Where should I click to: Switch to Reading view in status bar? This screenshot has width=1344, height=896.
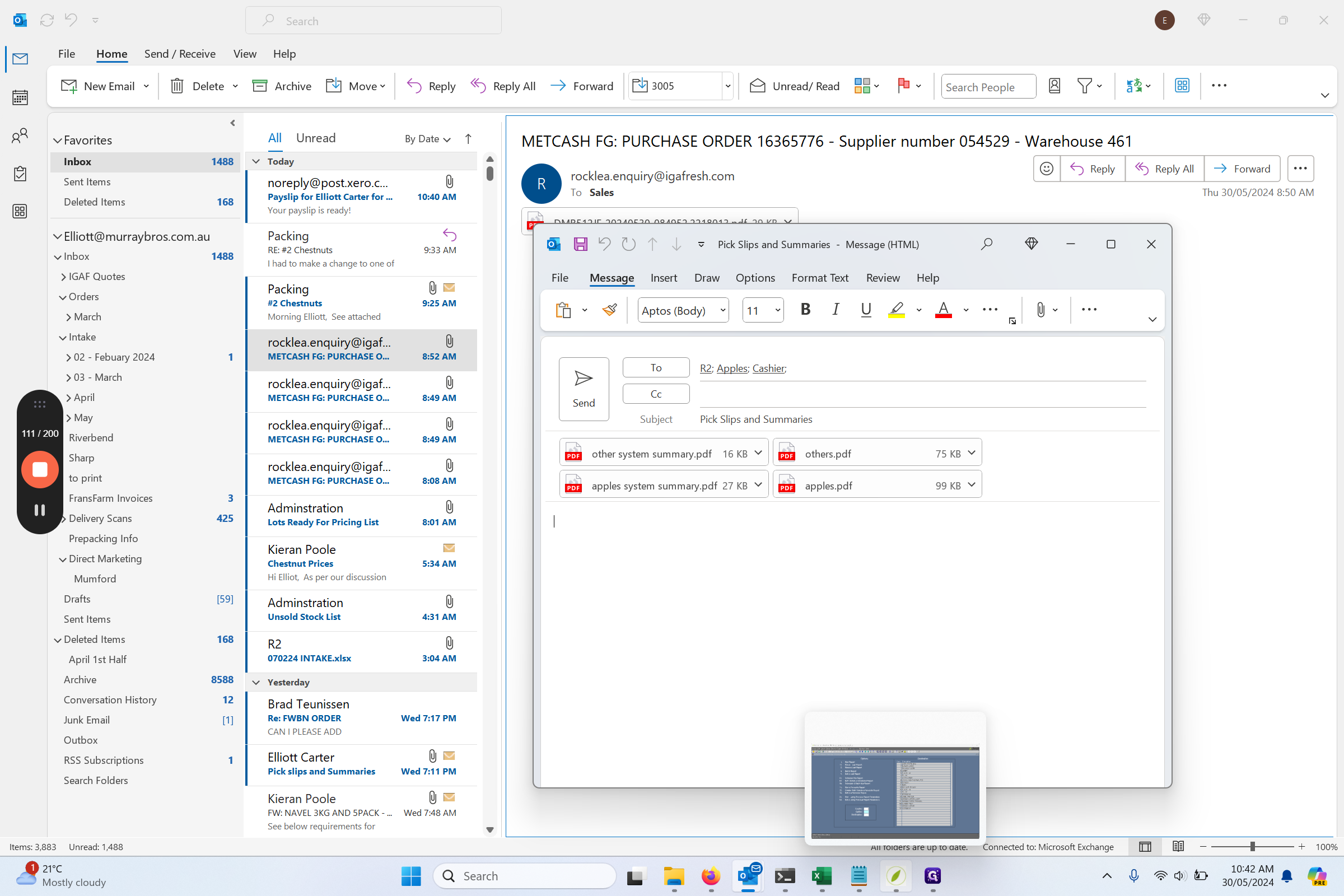tap(1178, 846)
